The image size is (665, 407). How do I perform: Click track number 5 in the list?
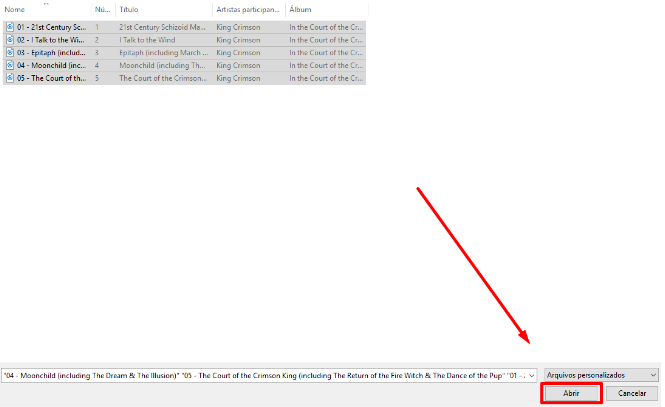tap(98, 78)
